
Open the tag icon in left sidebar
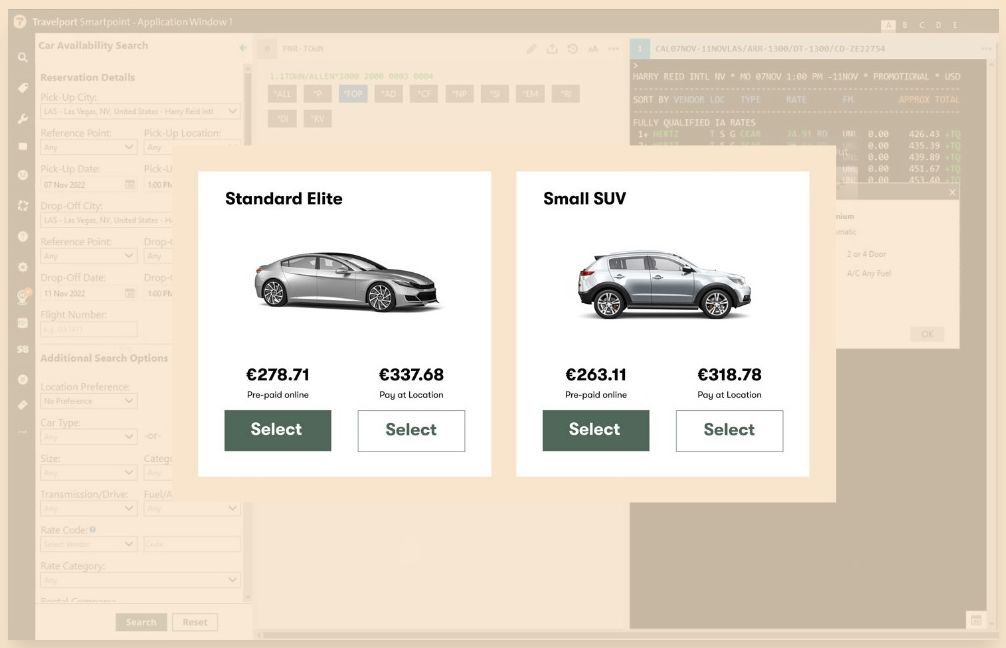click(22, 88)
